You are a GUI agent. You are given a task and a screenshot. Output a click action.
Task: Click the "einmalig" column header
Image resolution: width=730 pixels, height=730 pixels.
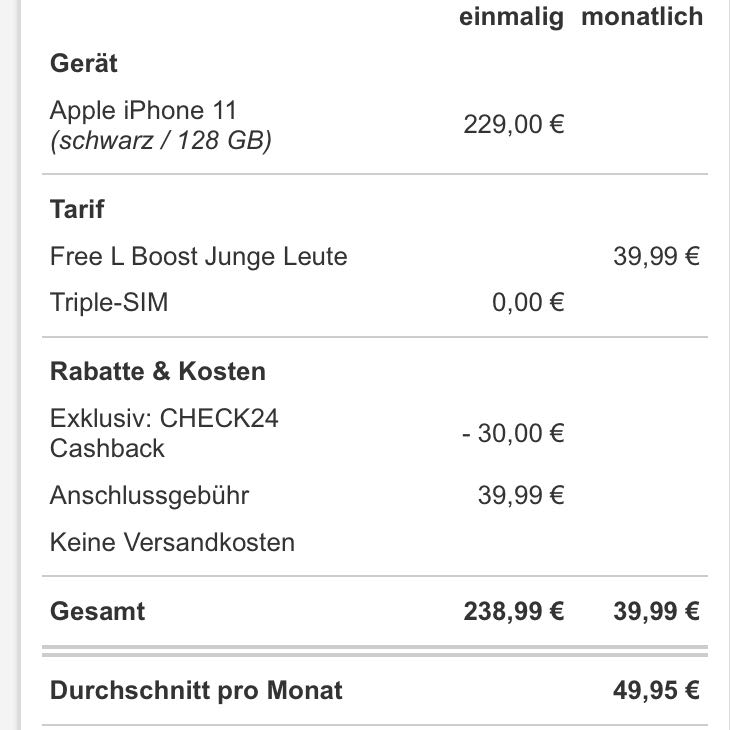point(512,17)
